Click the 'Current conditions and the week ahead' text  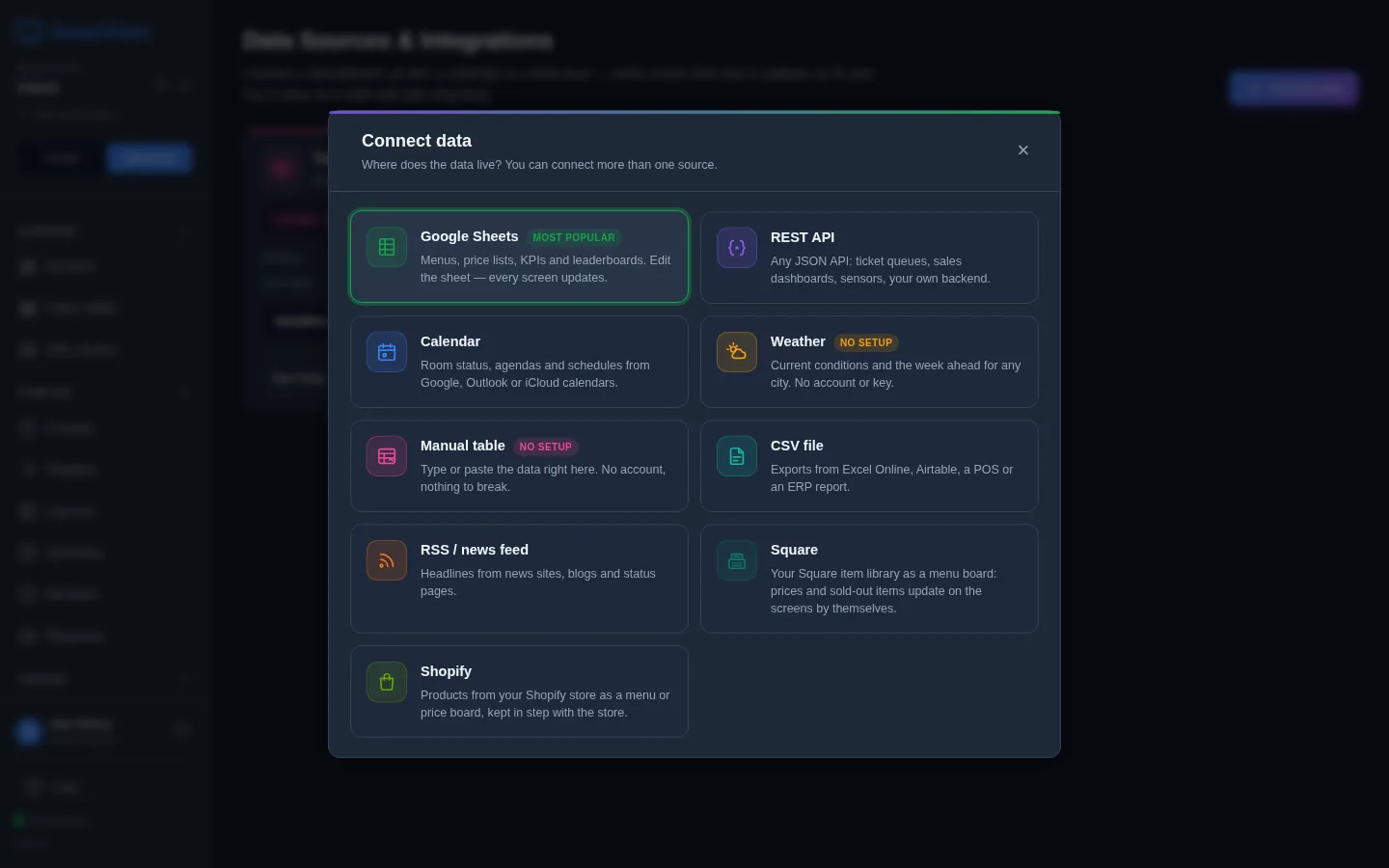pyautogui.click(x=895, y=374)
